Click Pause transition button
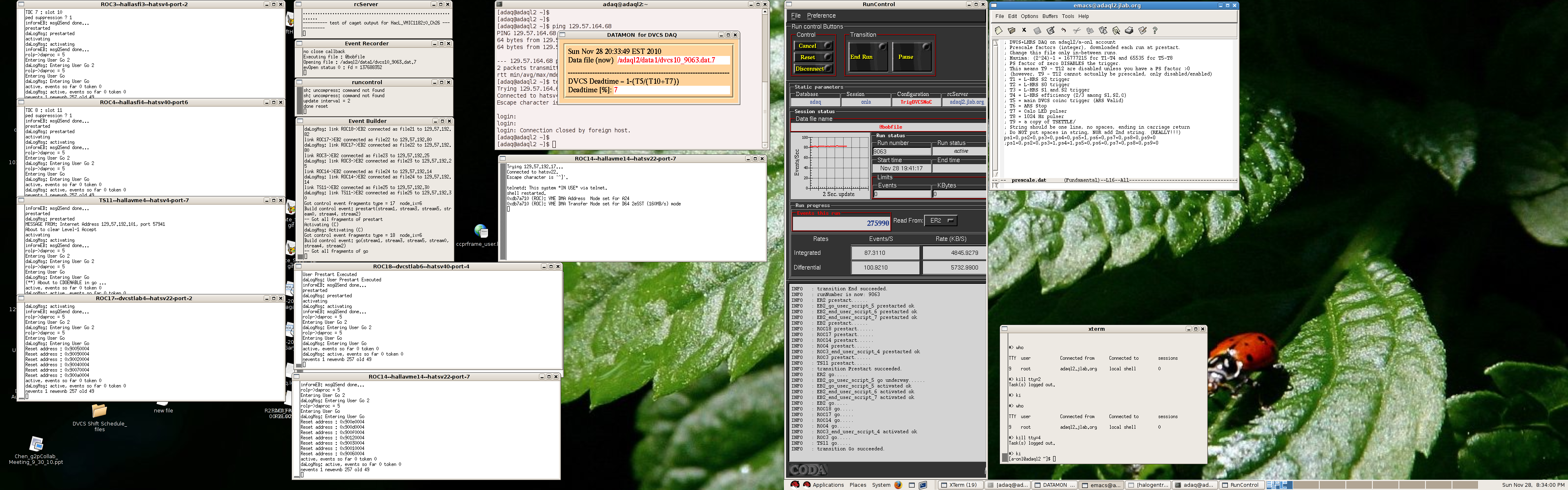This screenshot has height=490, width=1568. point(912,57)
